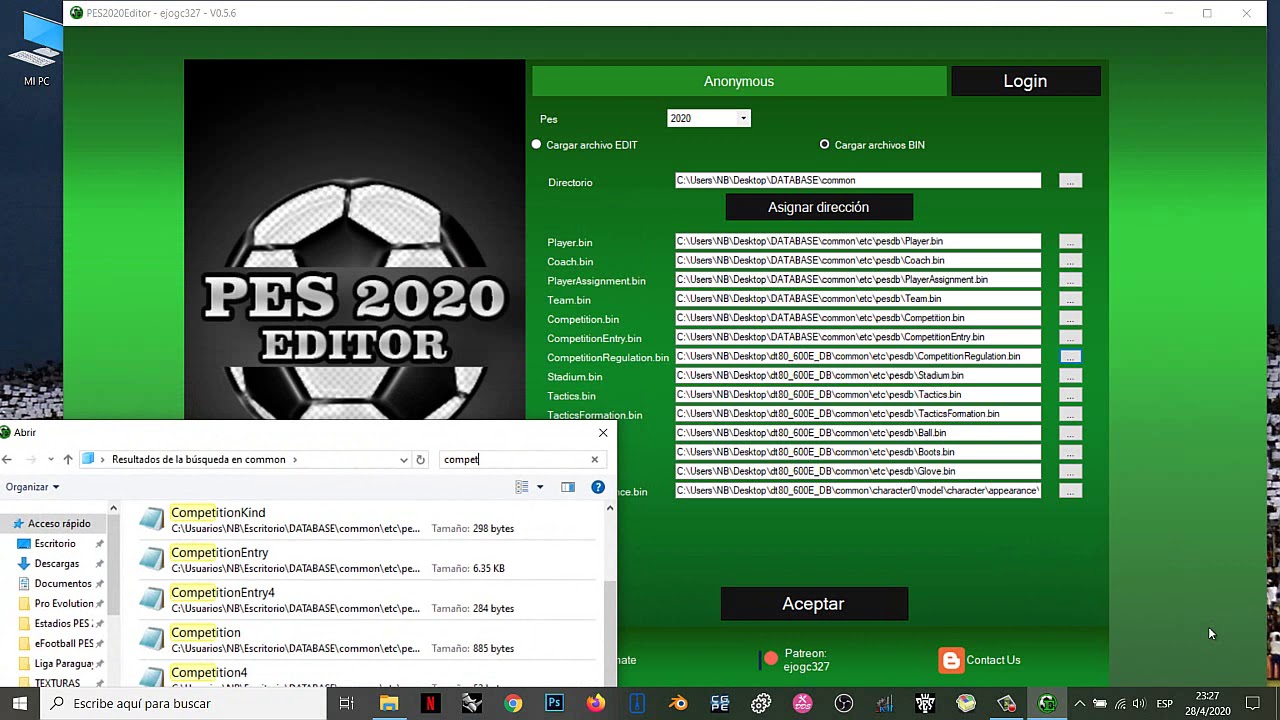The width and height of the screenshot is (1280, 720).
Task: Browse for Coach.bin file
Action: [x=1070, y=260]
